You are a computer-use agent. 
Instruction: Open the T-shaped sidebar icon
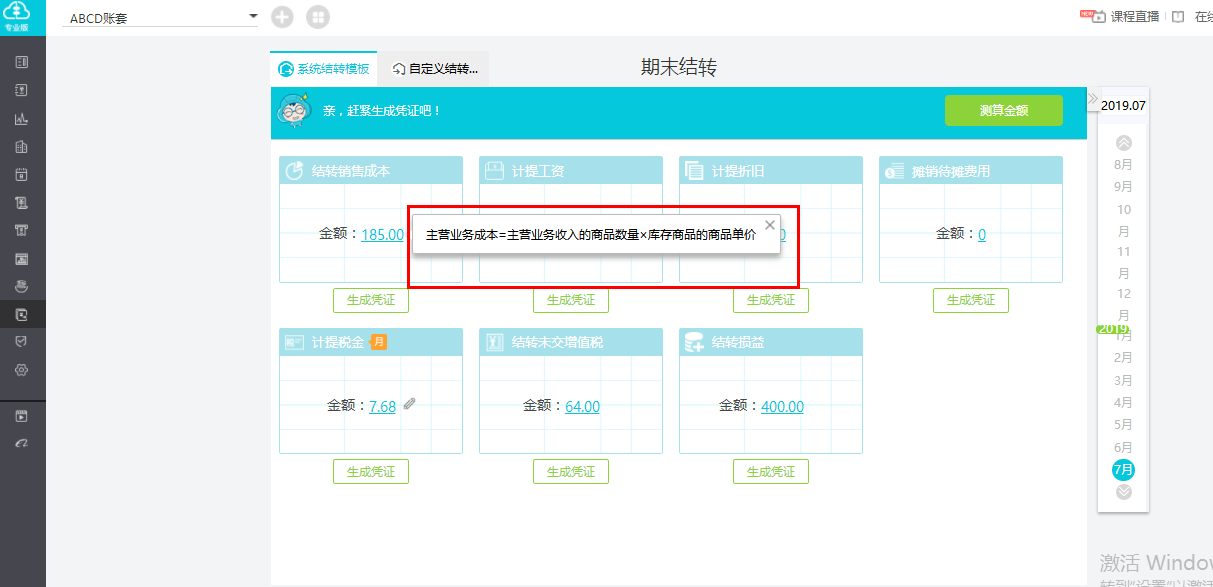tap(22, 230)
